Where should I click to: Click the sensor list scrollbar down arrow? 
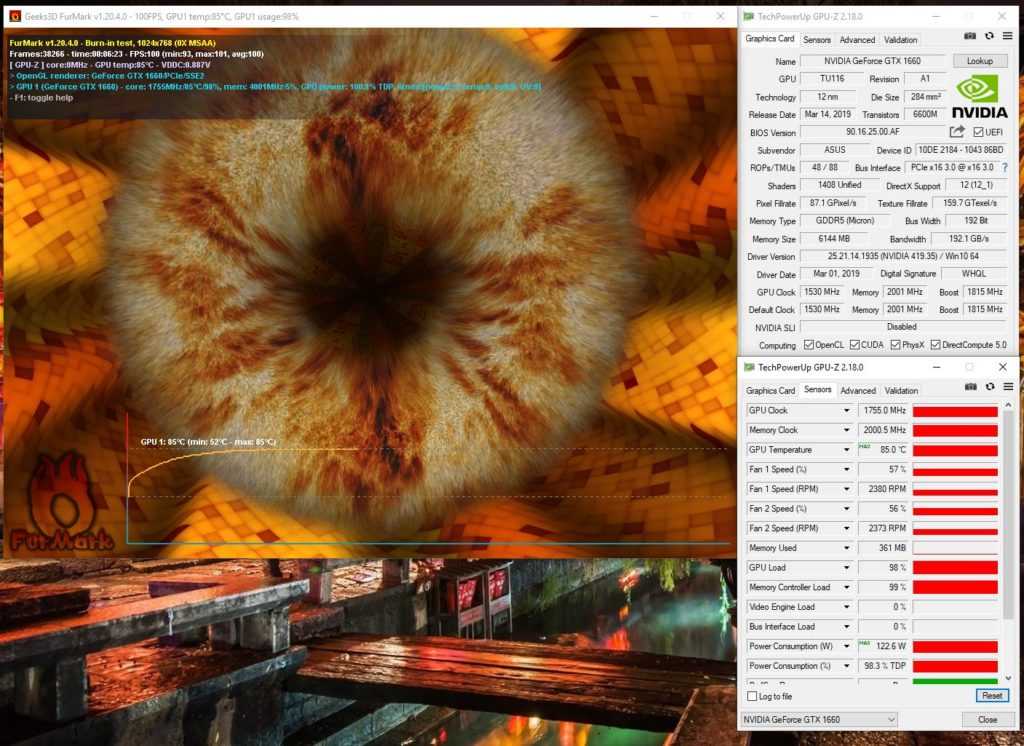point(1008,678)
